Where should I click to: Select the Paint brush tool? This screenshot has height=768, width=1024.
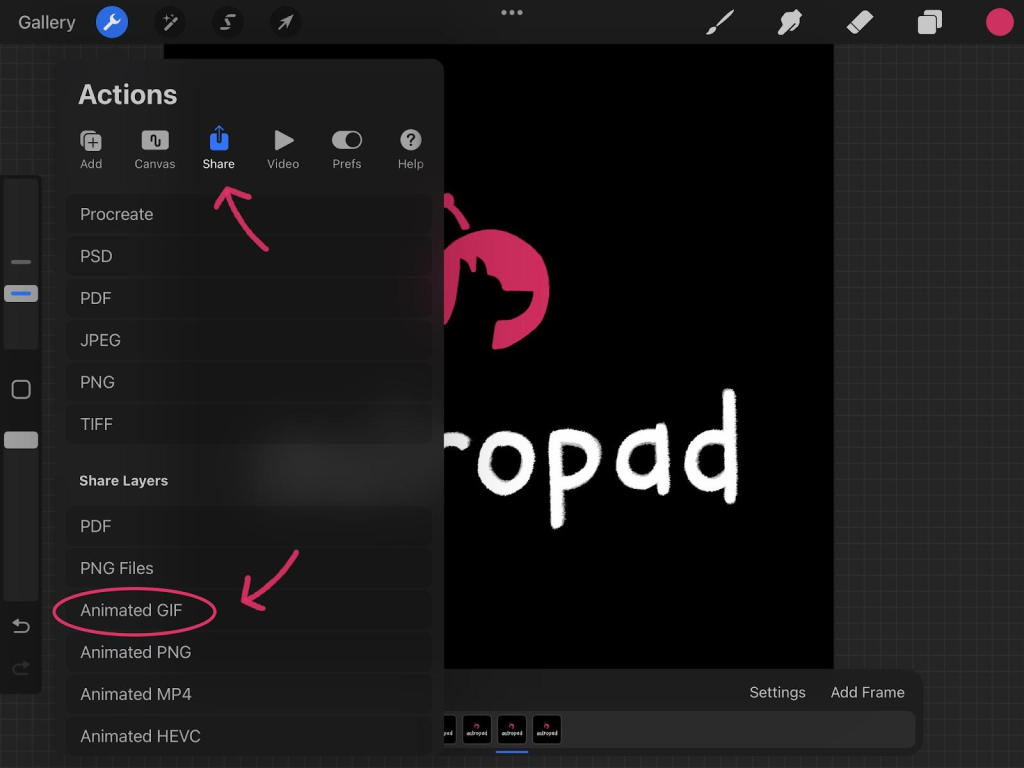pos(720,22)
